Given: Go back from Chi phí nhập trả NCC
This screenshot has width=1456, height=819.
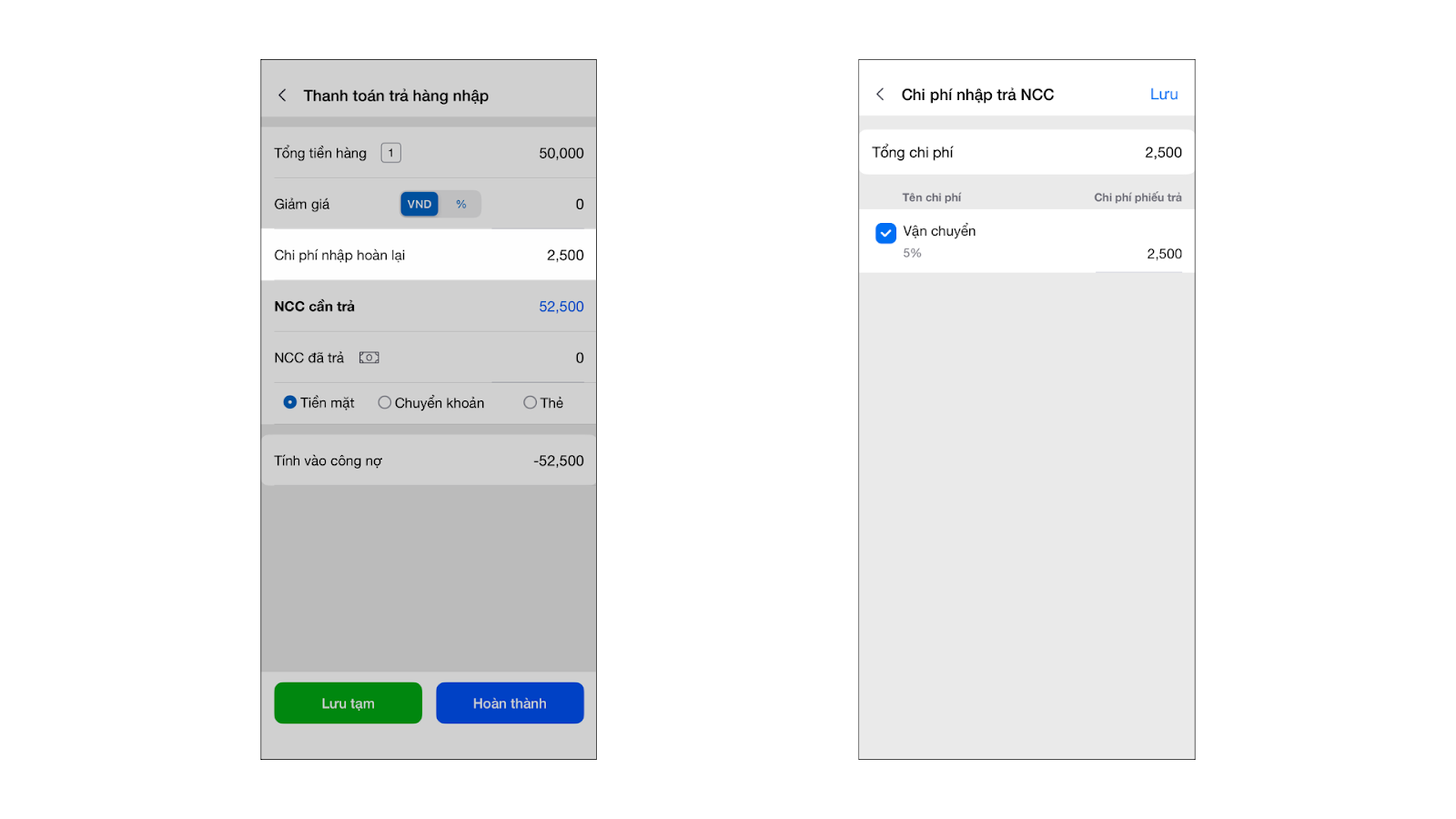Looking at the screenshot, I should point(880,95).
